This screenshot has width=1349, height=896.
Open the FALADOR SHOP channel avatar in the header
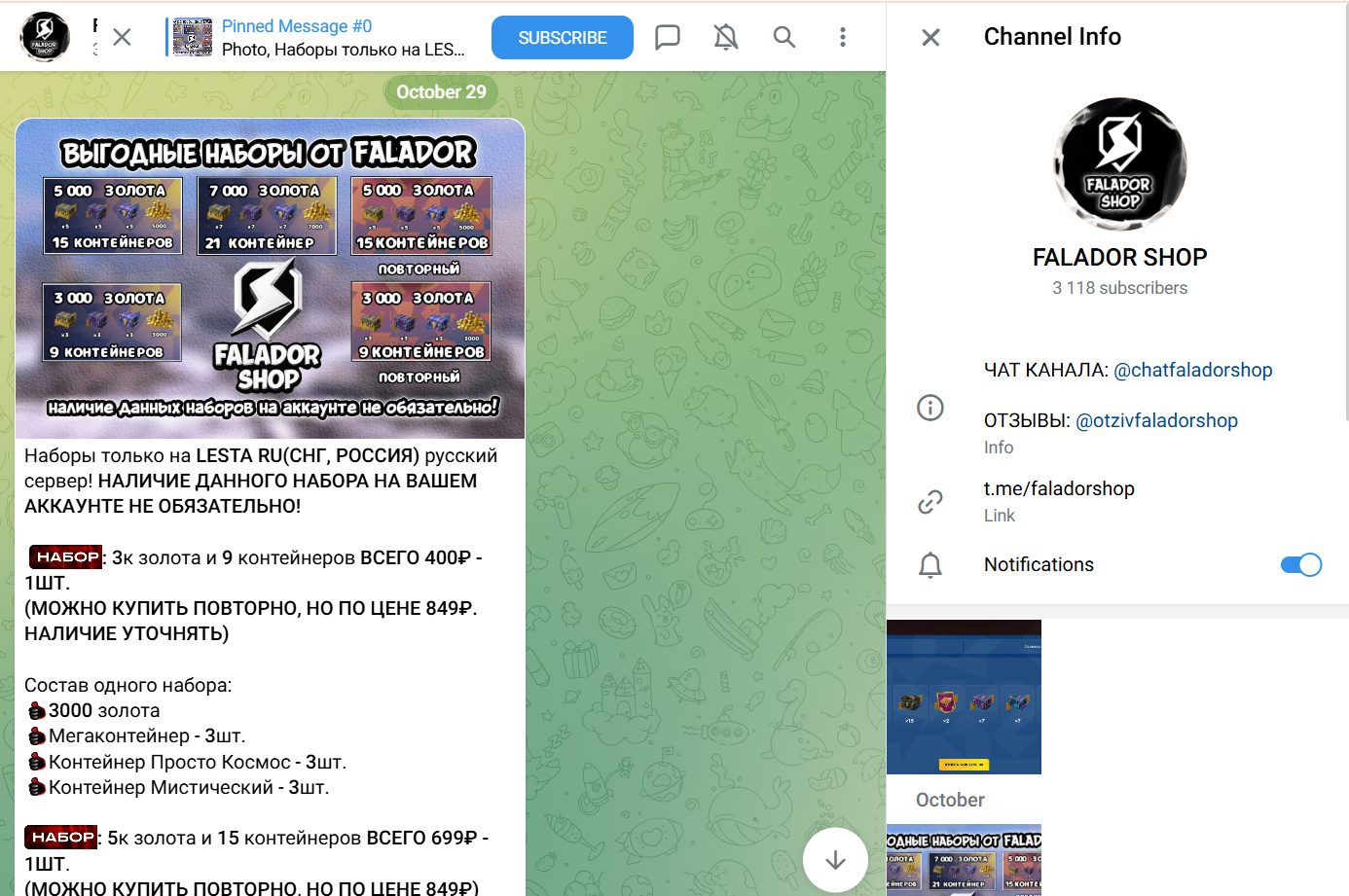[x=45, y=37]
